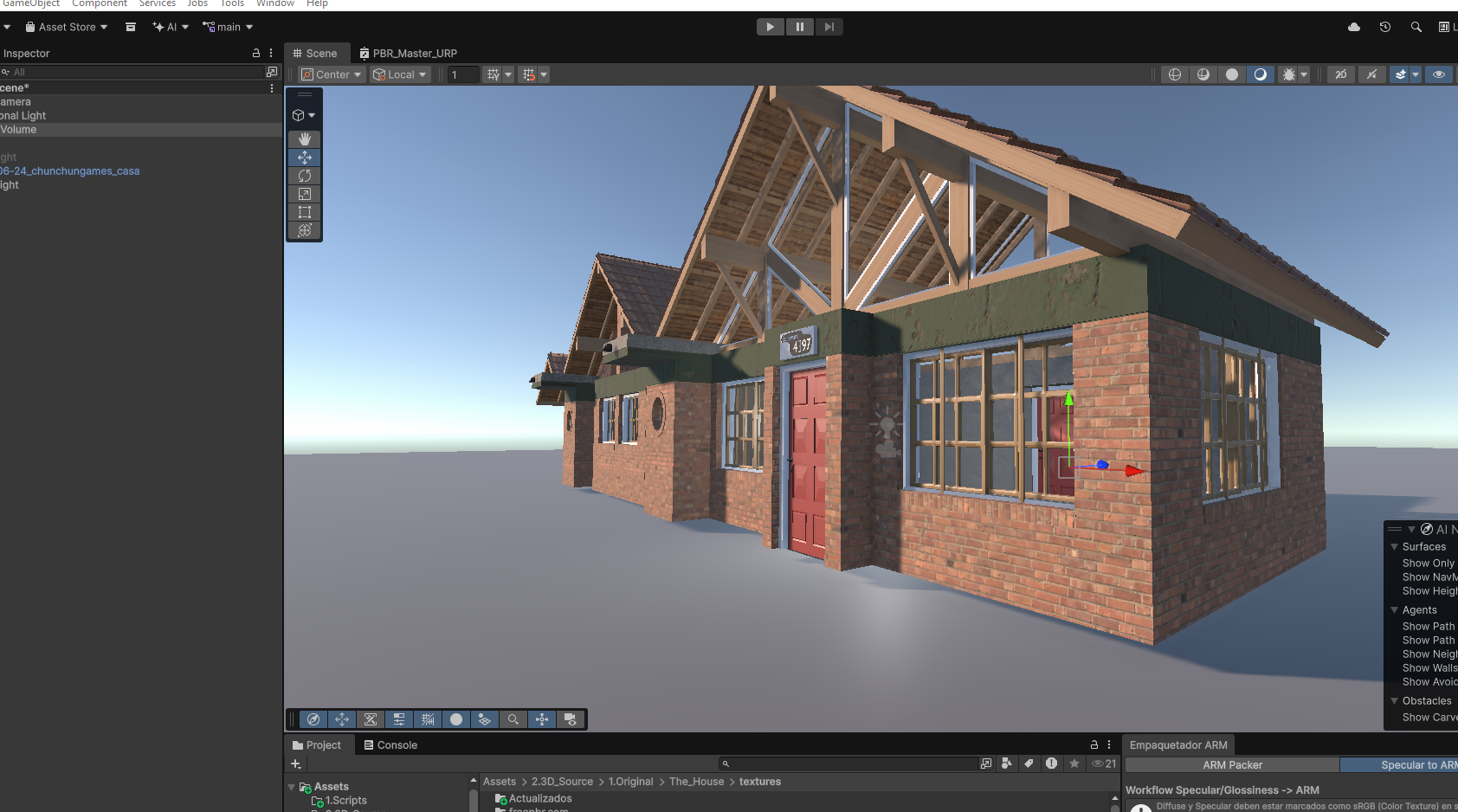Click the Step frame button
1458x812 pixels.
point(829,27)
